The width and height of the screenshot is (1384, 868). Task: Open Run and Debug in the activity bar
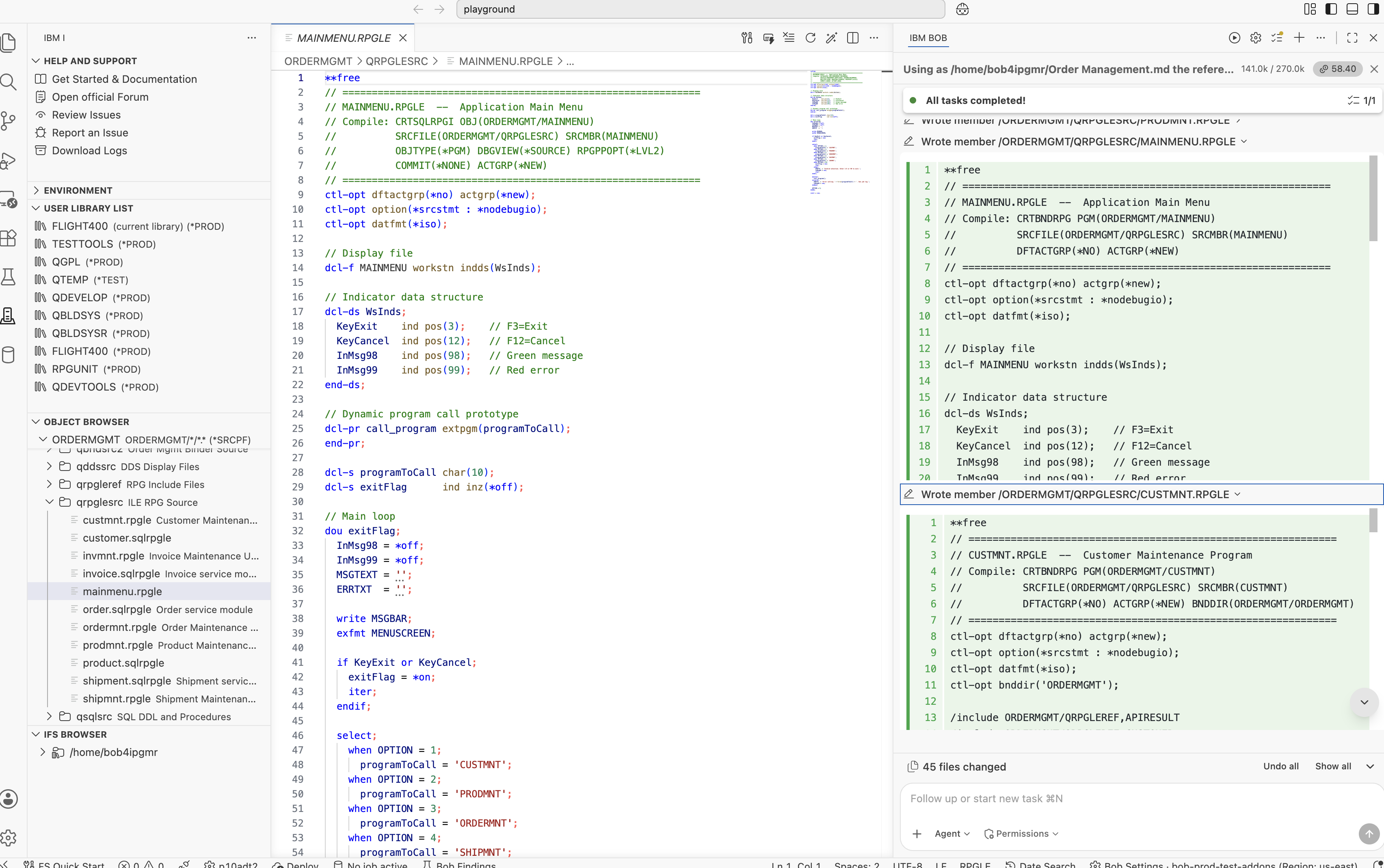tap(8, 160)
